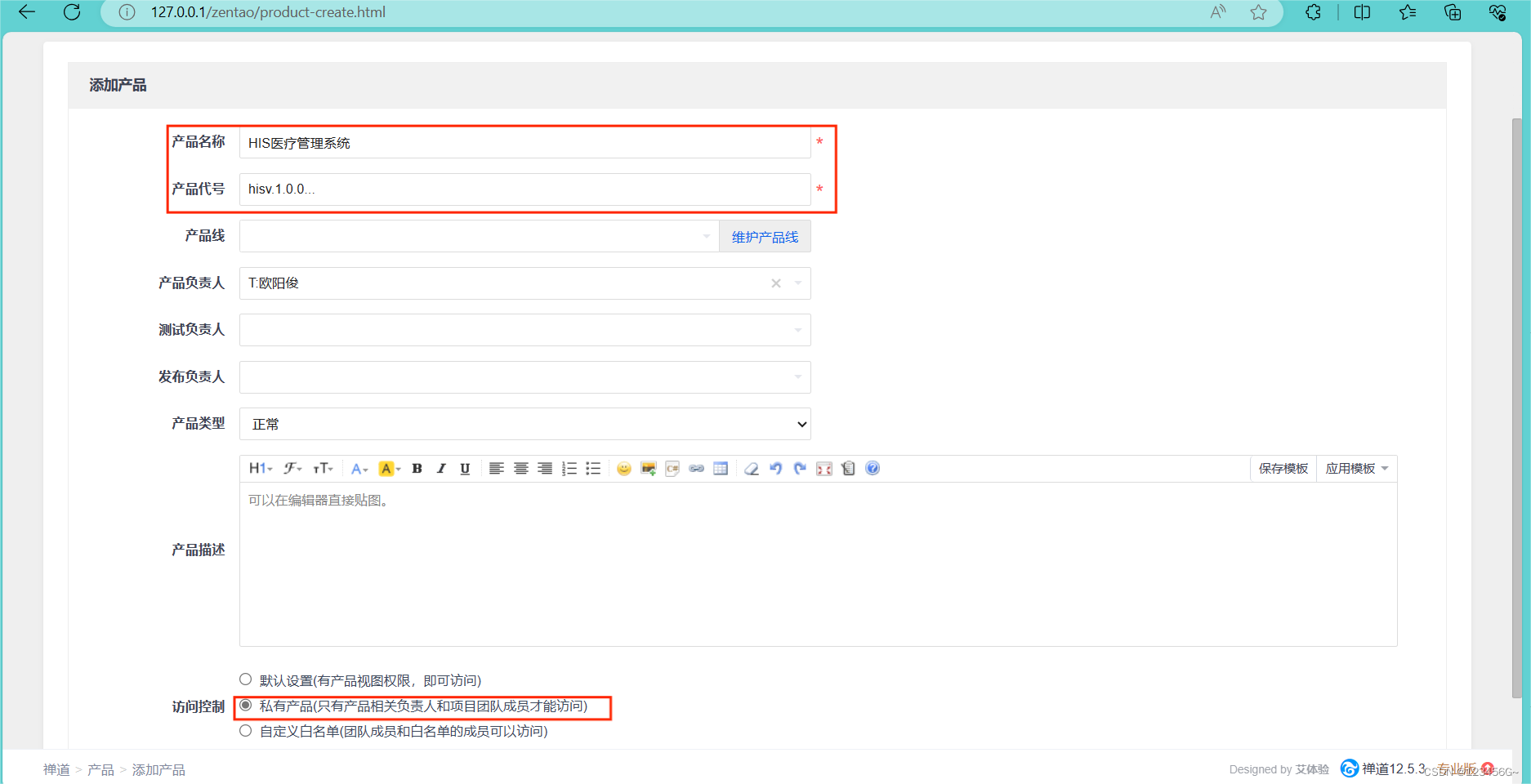Open the font family dropdown in the editor
The width and height of the screenshot is (1531, 784).
(x=292, y=469)
